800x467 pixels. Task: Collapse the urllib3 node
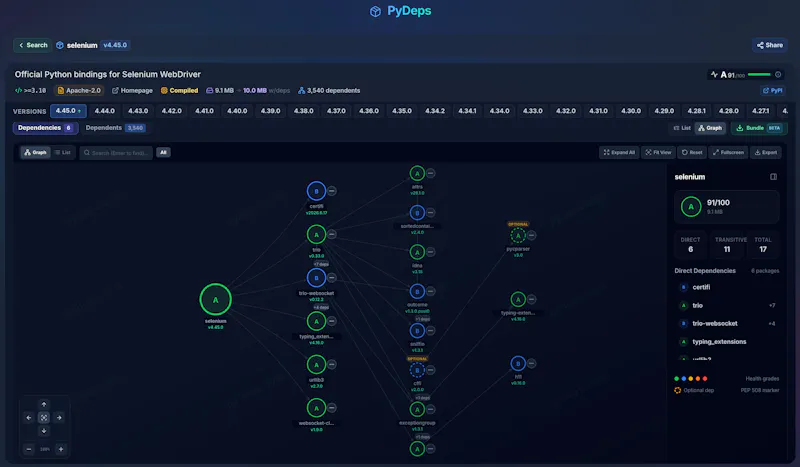pyautogui.click(x=332, y=364)
